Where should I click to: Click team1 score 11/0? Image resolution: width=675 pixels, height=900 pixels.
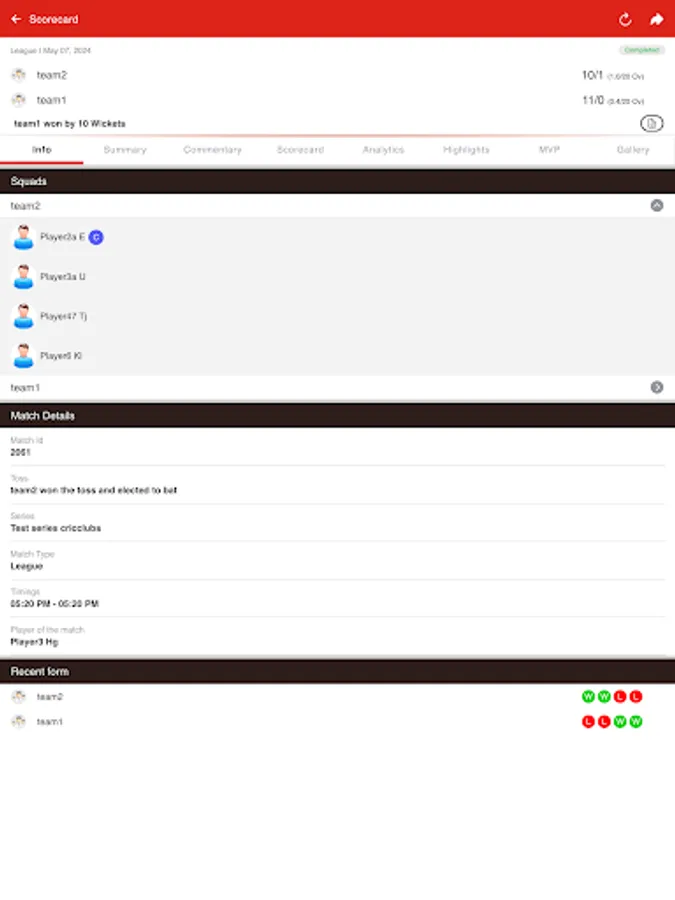pyautogui.click(x=593, y=100)
